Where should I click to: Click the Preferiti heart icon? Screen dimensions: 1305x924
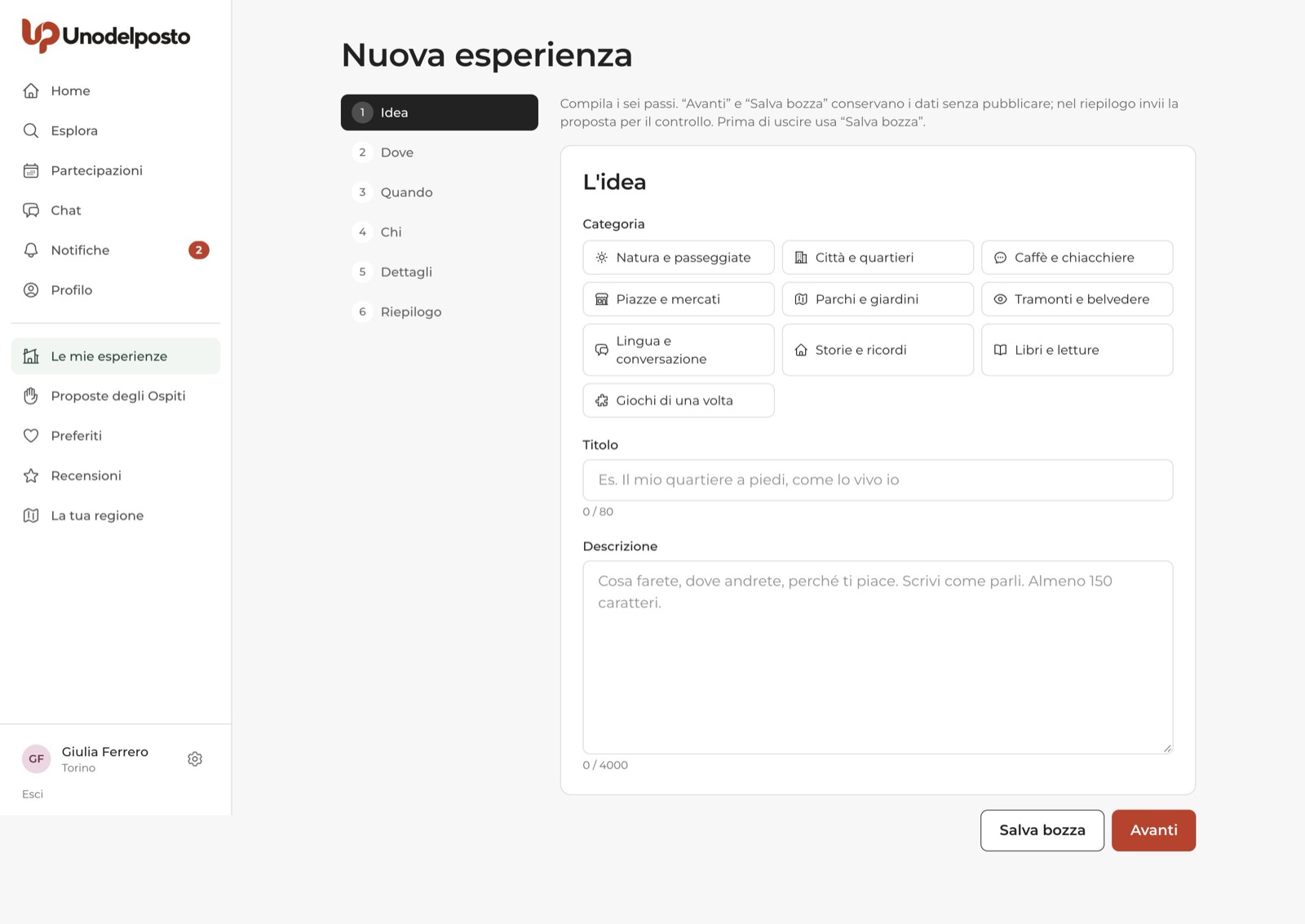click(31, 436)
